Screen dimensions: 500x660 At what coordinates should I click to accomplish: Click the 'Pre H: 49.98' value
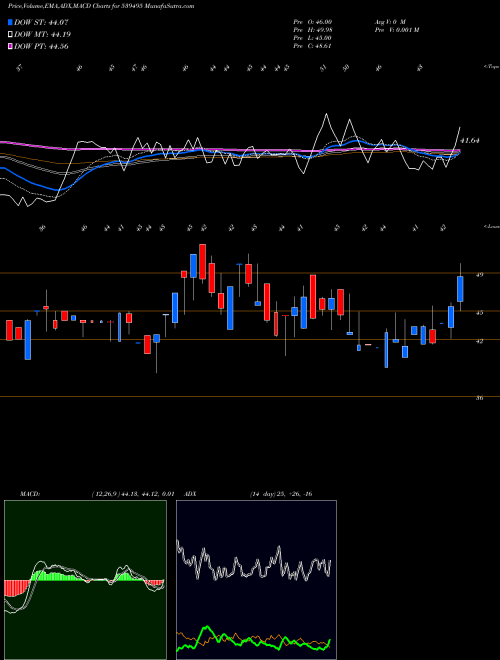click(x=313, y=30)
